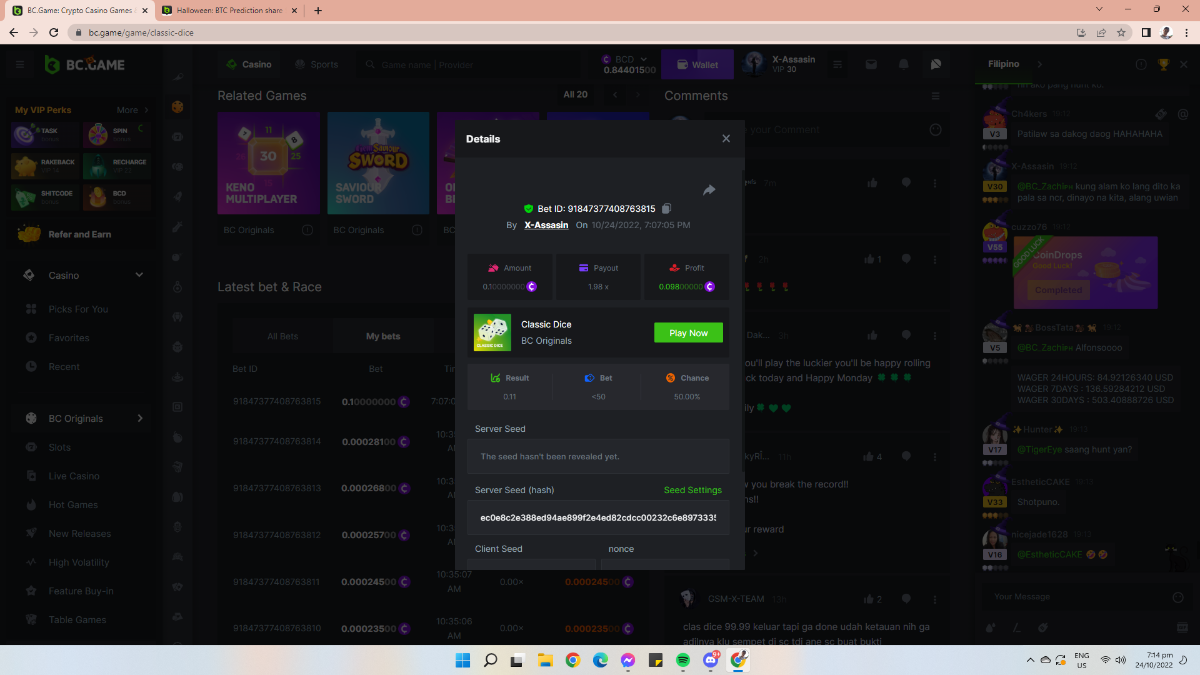Open the mail inbox icon in header
The width and height of the screenshot is (1200, 675).
[x=872, y=64]
